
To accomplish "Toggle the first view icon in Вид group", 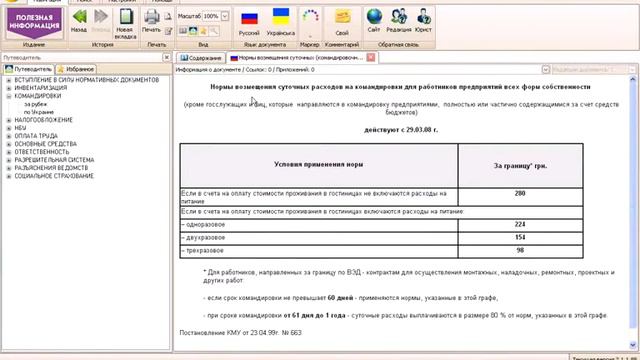I will (183, 31).
